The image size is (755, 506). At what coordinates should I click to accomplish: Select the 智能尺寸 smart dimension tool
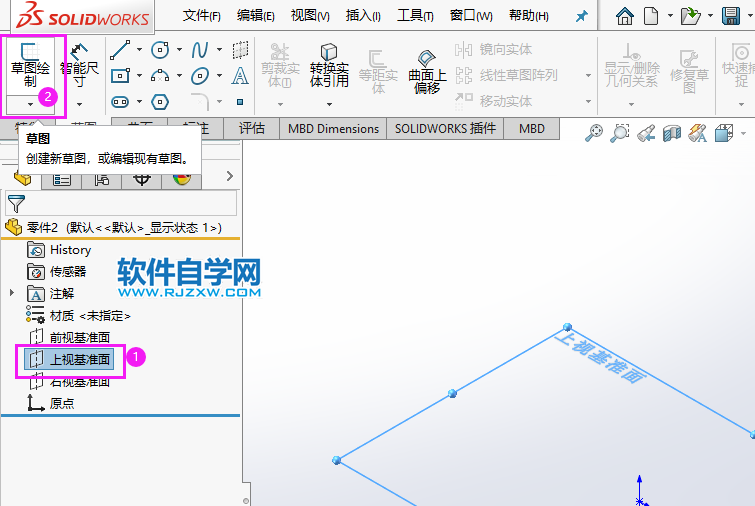pyautogui.click(x=79, y=65)
